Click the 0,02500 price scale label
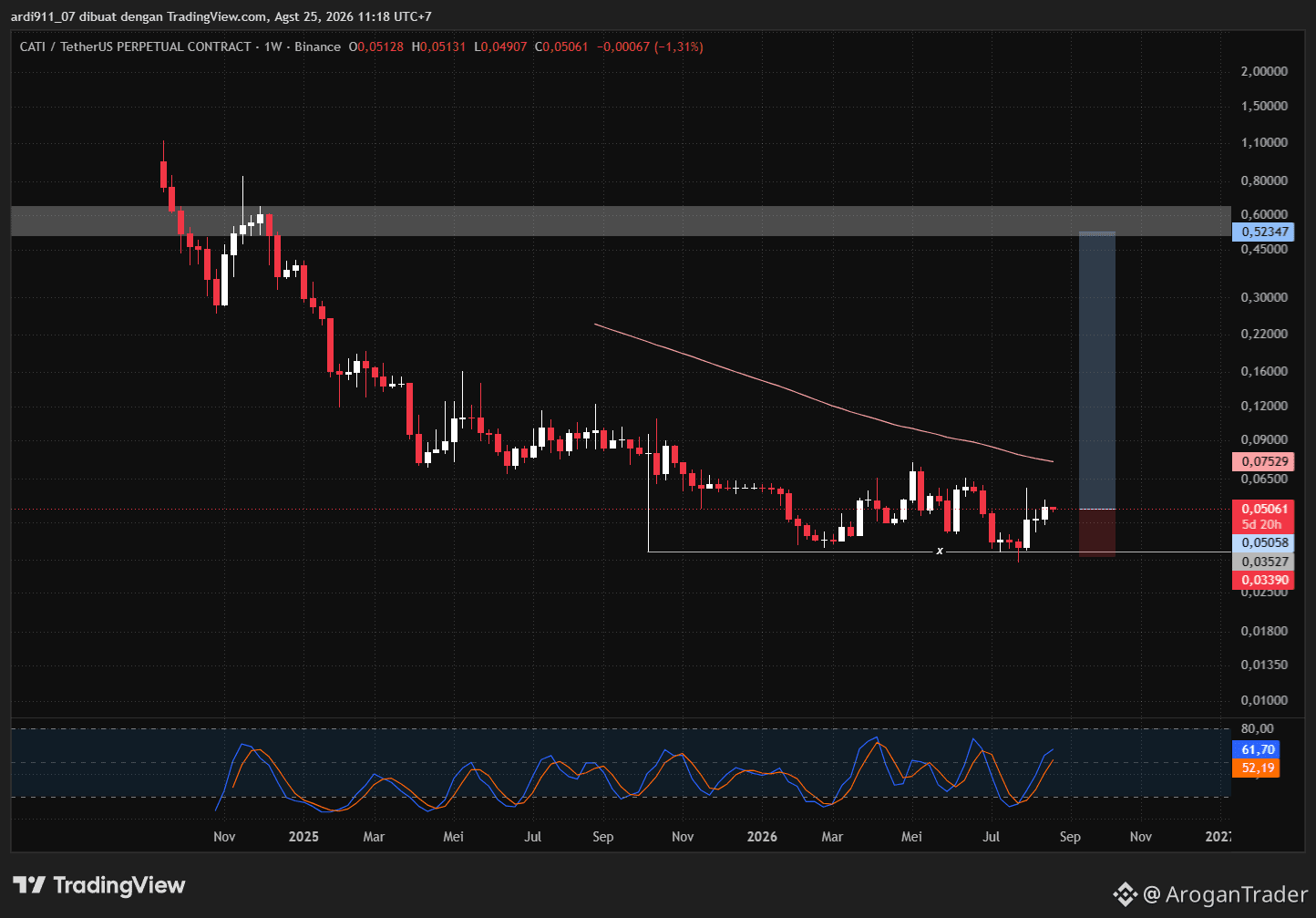This screenshot has width=1316, height=918. coord(1264,592)
